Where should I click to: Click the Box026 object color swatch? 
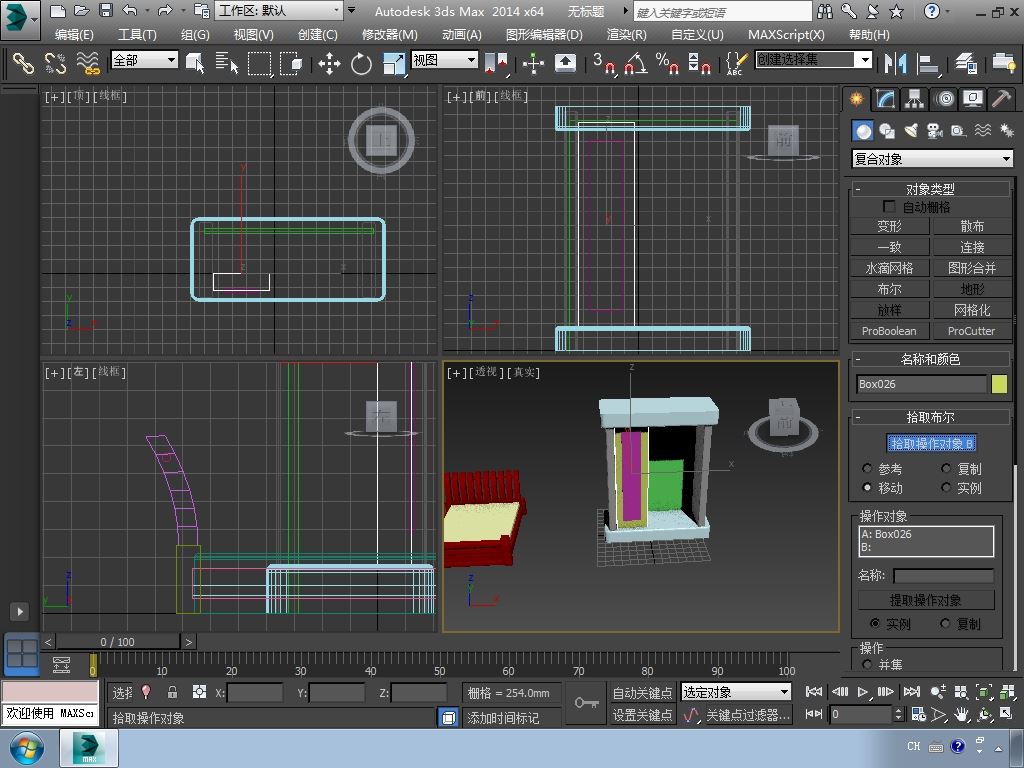click(x=999, y=384)
